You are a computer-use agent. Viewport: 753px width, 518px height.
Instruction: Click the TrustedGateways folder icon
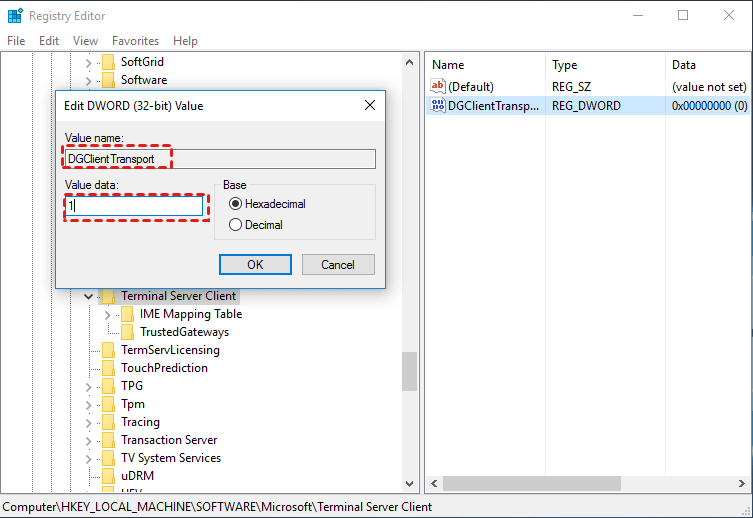127,332
